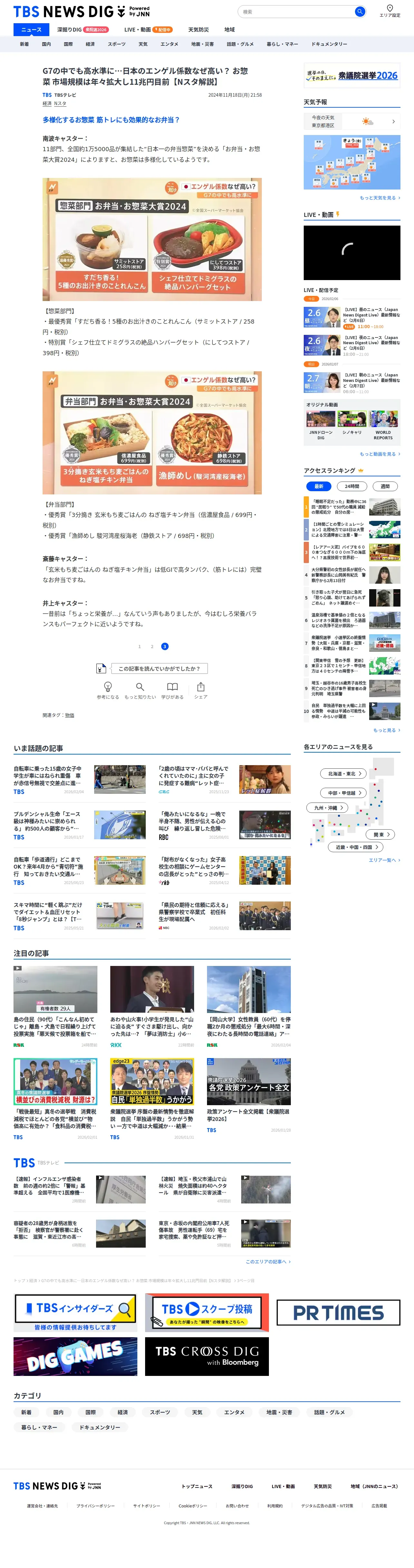Screen dimensions: 414x1568
Task: Select the 週間 ranking filter
Action: pos(385,486)
